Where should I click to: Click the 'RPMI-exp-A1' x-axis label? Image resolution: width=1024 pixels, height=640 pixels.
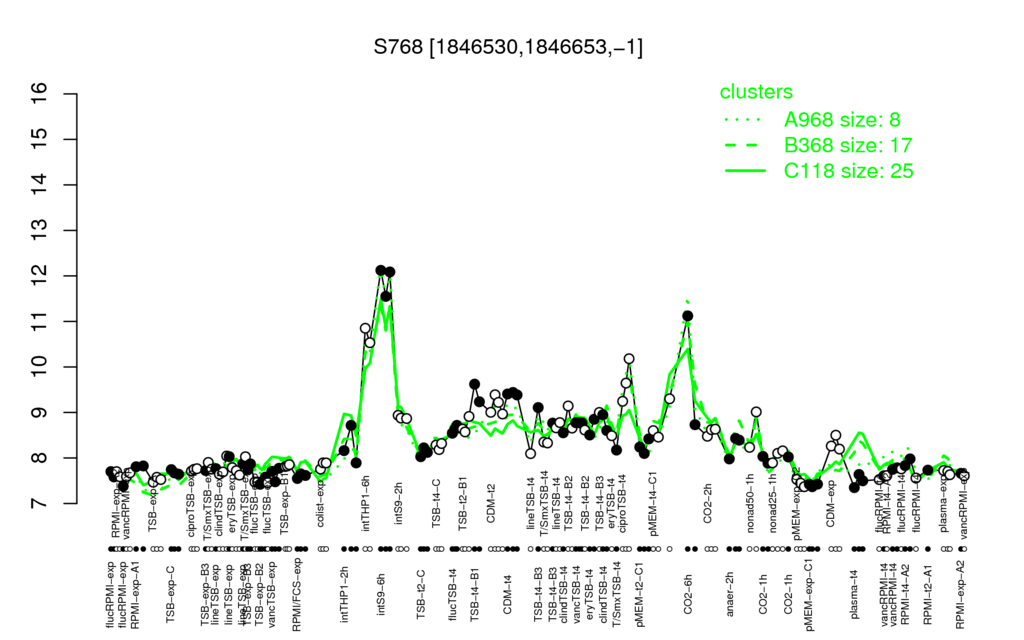point(135,595)
